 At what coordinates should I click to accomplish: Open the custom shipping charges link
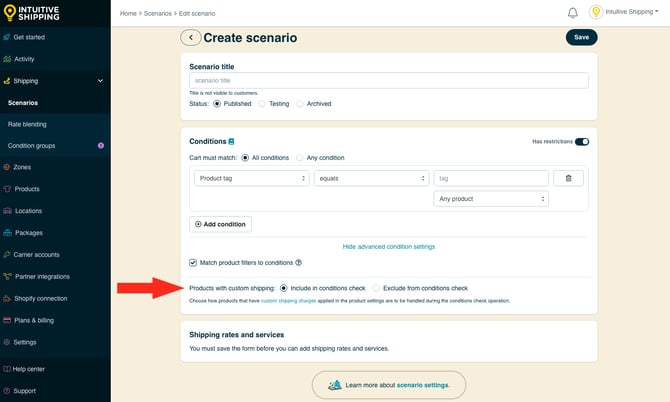288,301
